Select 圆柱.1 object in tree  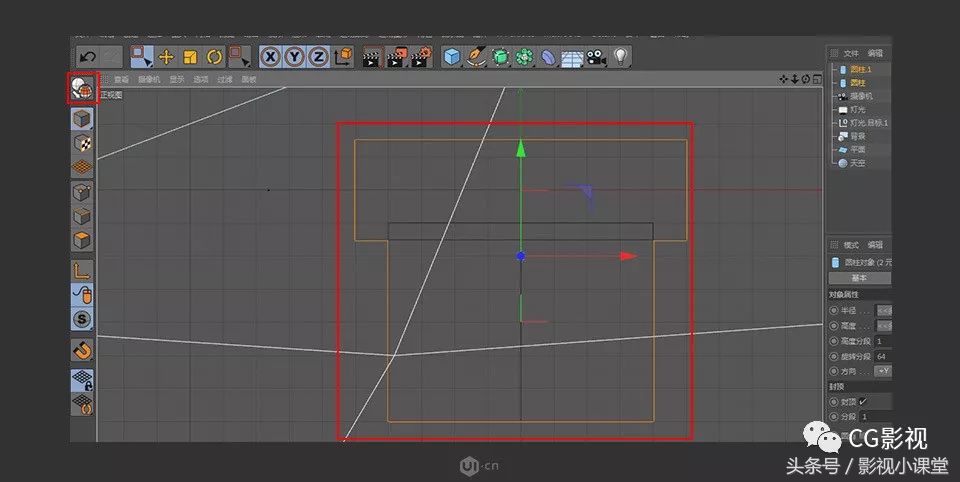click(860, 69)
